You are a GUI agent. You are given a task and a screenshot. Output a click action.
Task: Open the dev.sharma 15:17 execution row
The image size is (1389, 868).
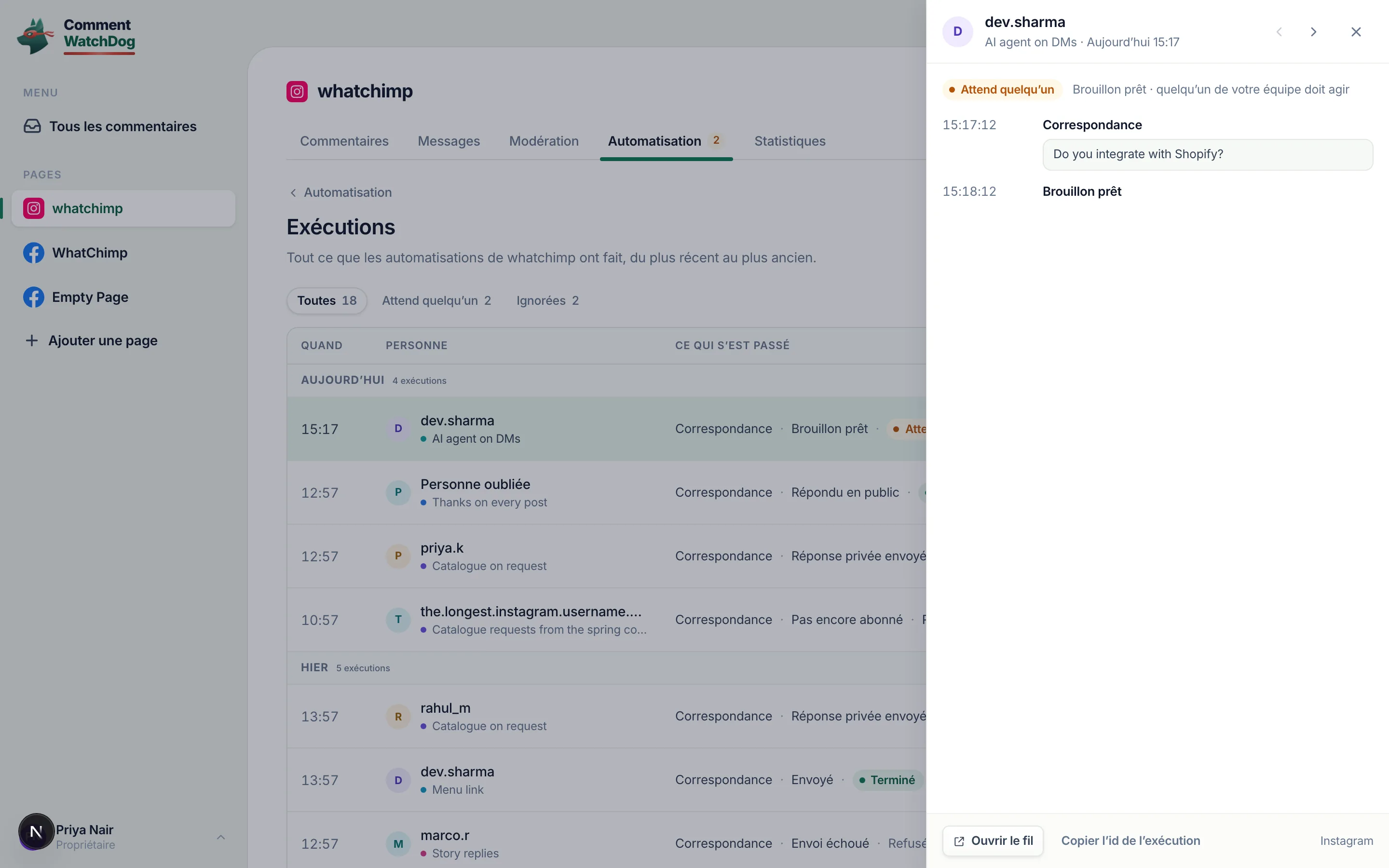606,429
